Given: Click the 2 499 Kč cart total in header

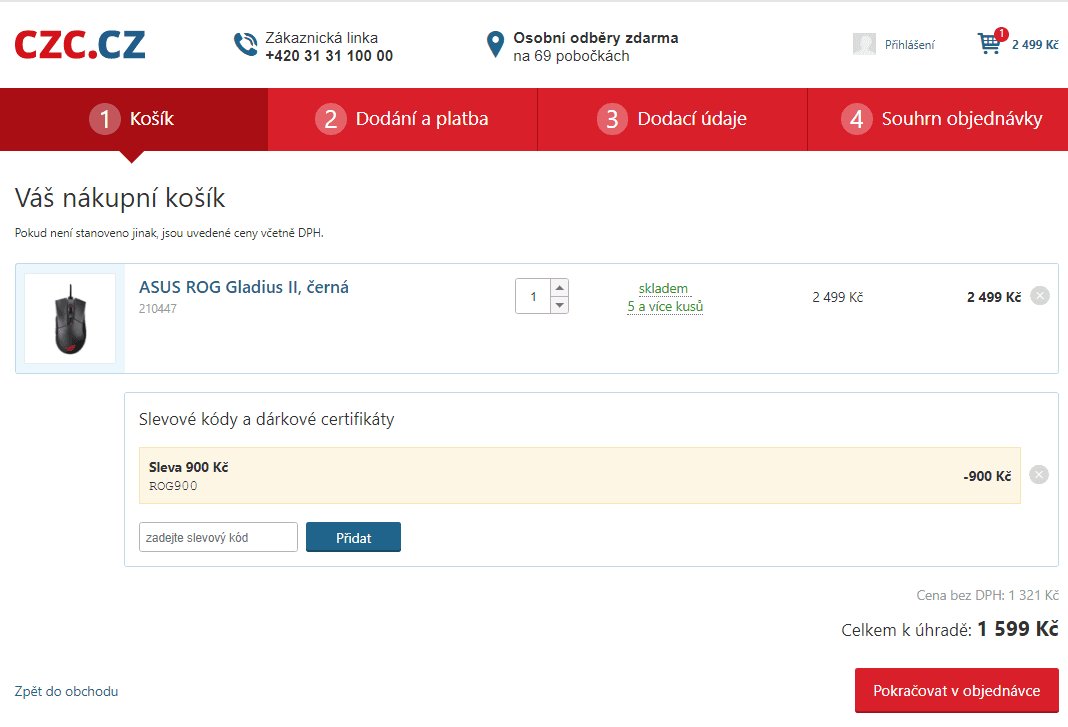Looking at the screenshot, I should point(1035,45).
